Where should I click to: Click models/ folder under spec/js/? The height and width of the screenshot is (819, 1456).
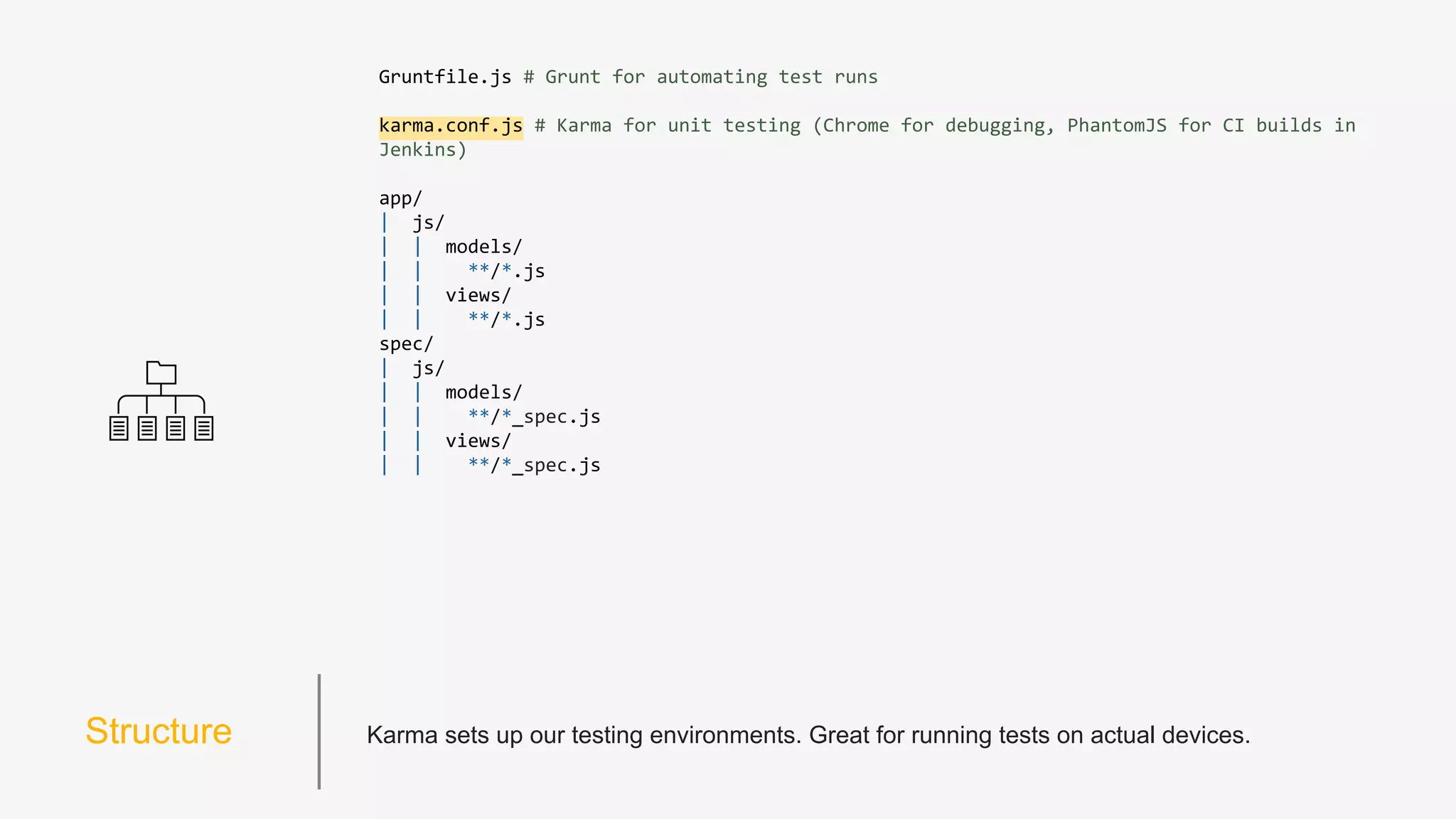483,393
